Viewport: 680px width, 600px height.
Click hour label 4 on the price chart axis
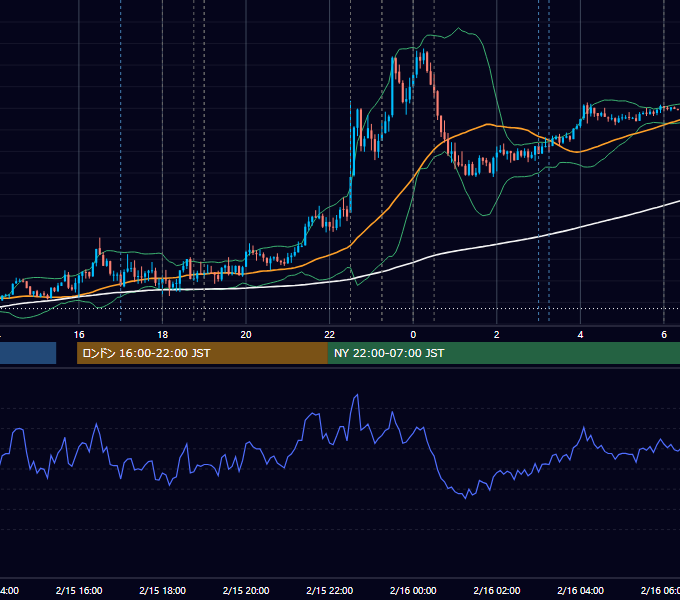[x=580, y=335]
